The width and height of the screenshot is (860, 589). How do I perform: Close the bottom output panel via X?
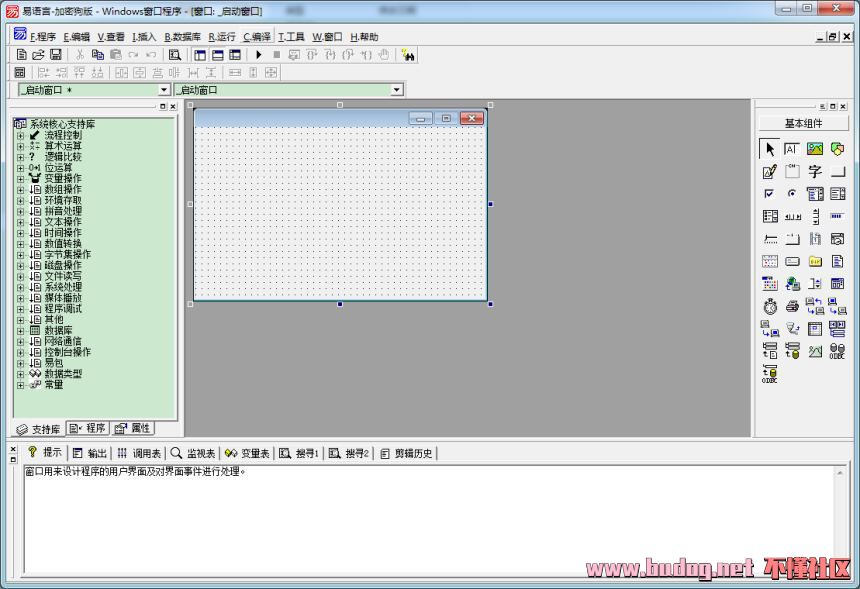13,449
